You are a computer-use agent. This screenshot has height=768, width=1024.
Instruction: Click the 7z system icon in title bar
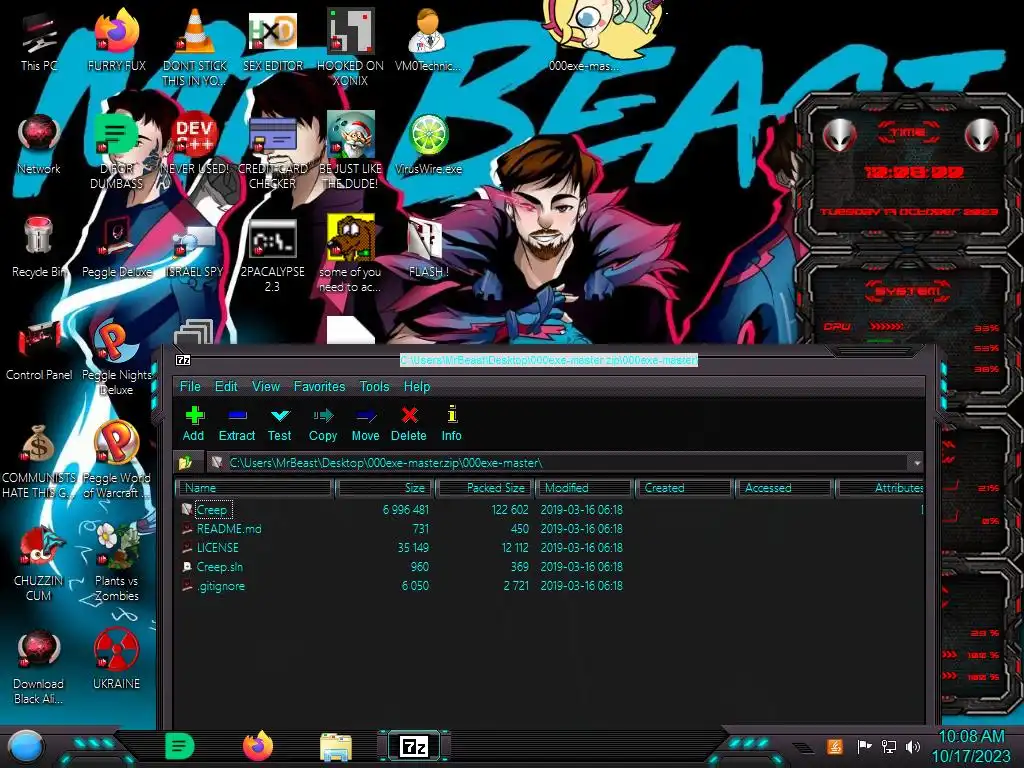click(x=184, y=360)
